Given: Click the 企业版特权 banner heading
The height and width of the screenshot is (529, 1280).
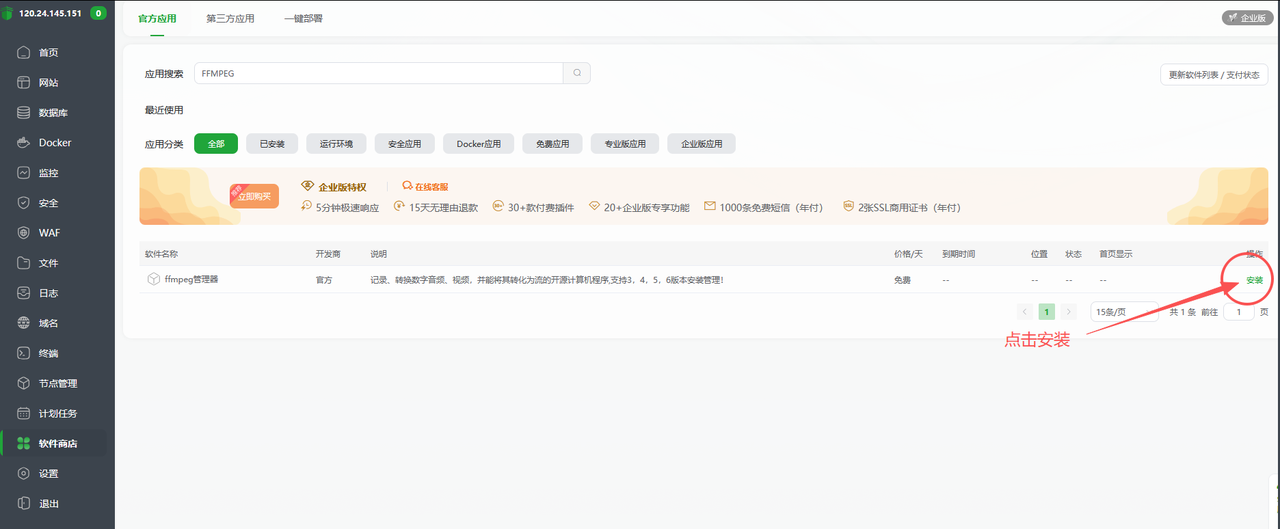Looking at the screenshot, I should [342, 187].
